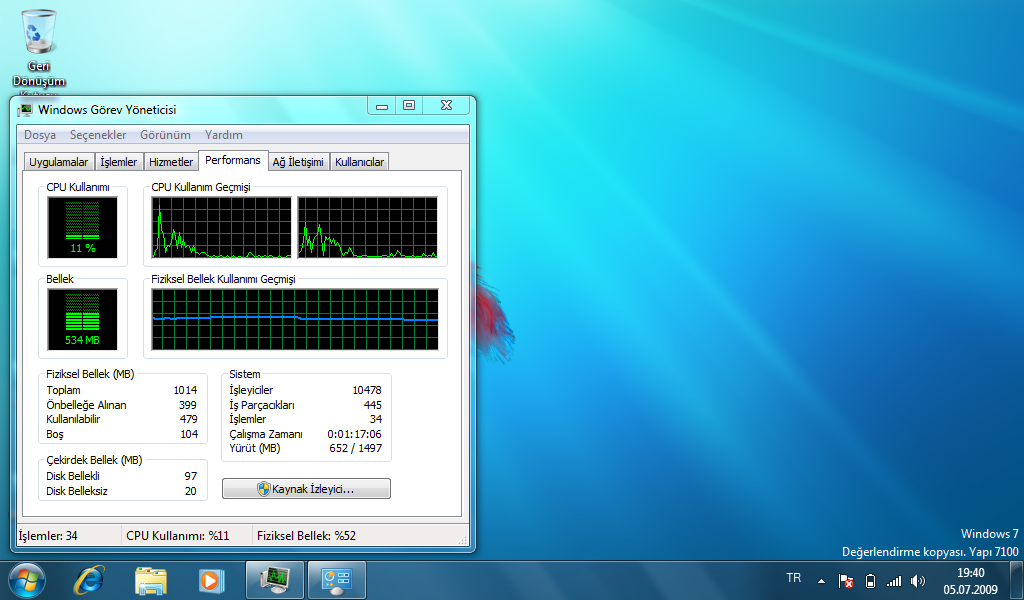Image resolution: width=1024 pixels, height=600 pixels.
Task: Click the Toplam value 1014
Action: tap(185, 390)
